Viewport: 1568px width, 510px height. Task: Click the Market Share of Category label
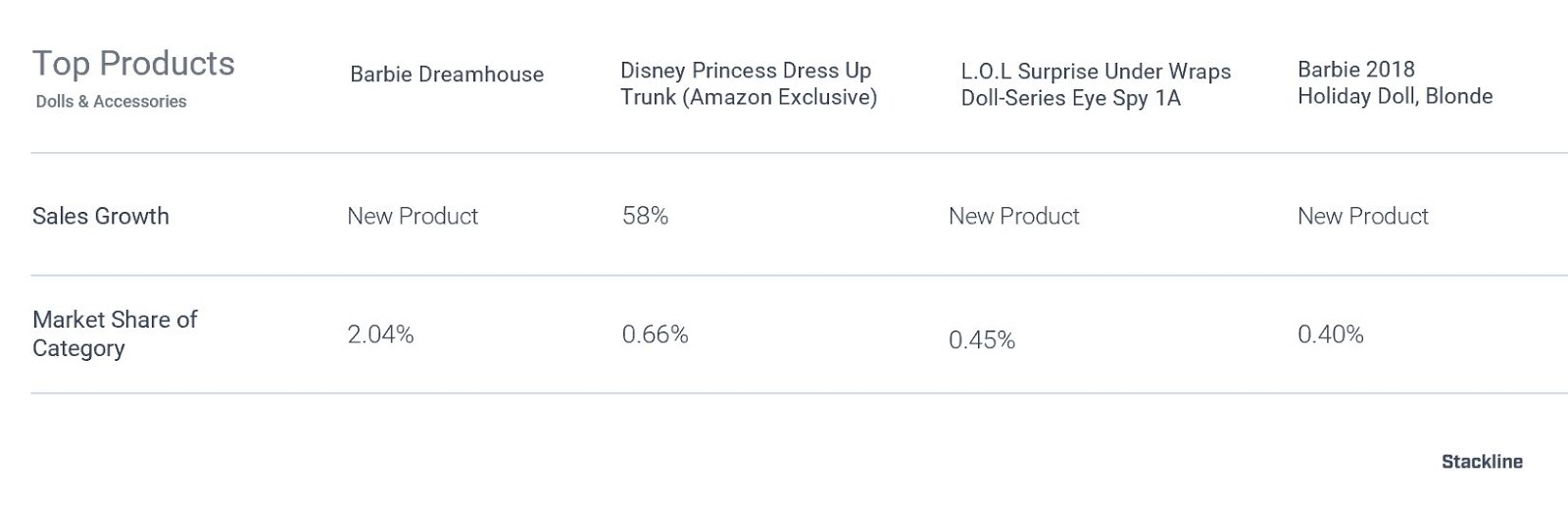tap(115, 333)
